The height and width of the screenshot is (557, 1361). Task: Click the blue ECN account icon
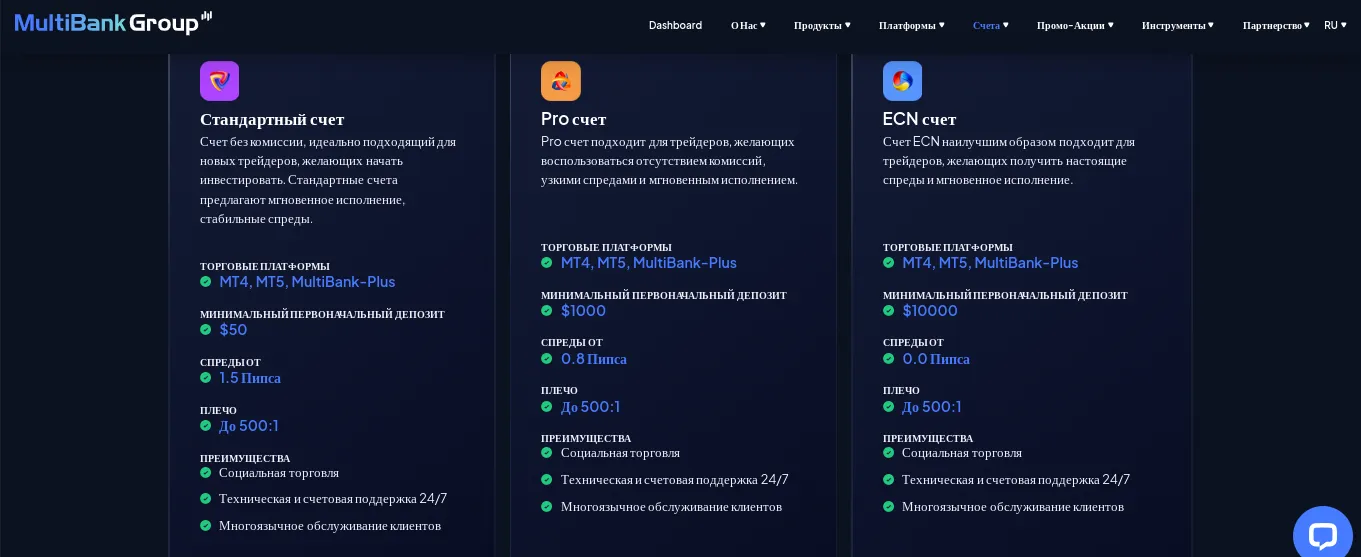click(x=902, y=81)
